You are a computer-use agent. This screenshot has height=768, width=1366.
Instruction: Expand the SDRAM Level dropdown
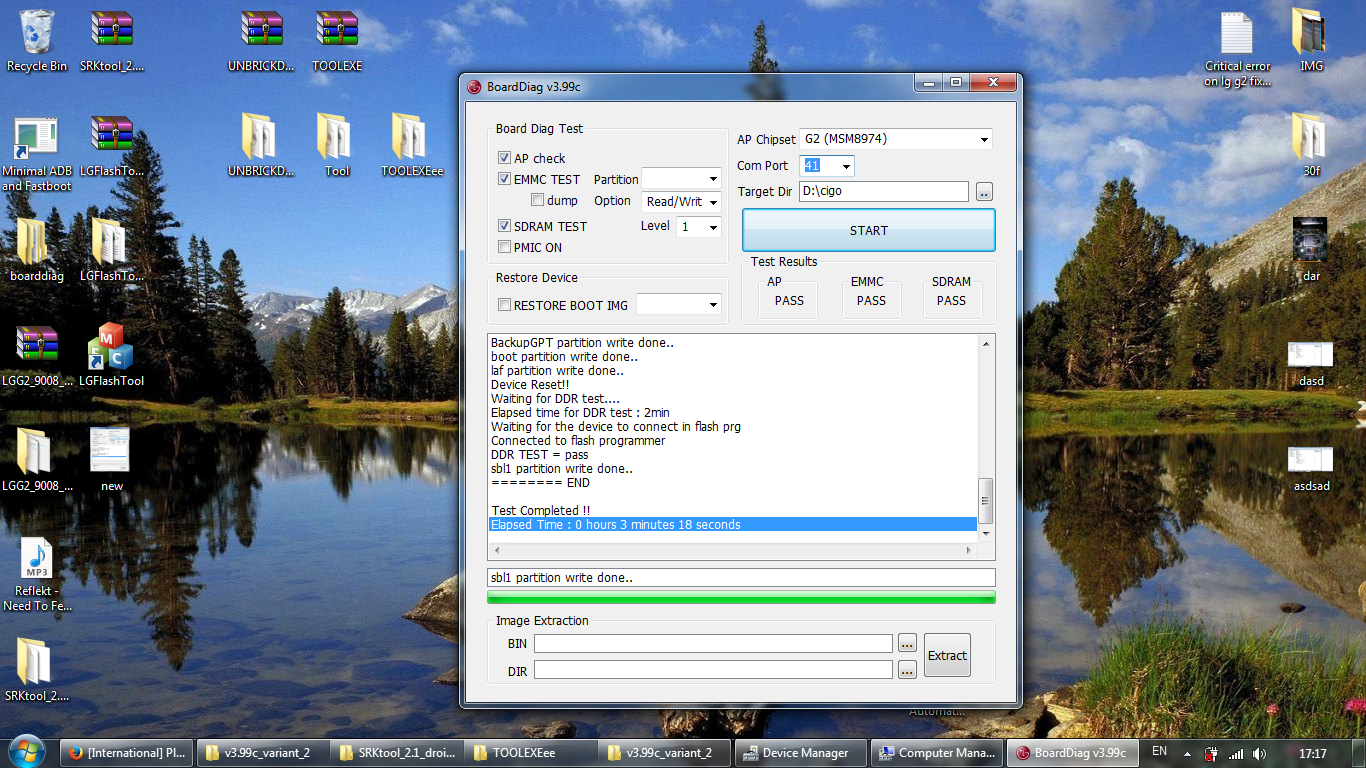(x=712, y=227)
